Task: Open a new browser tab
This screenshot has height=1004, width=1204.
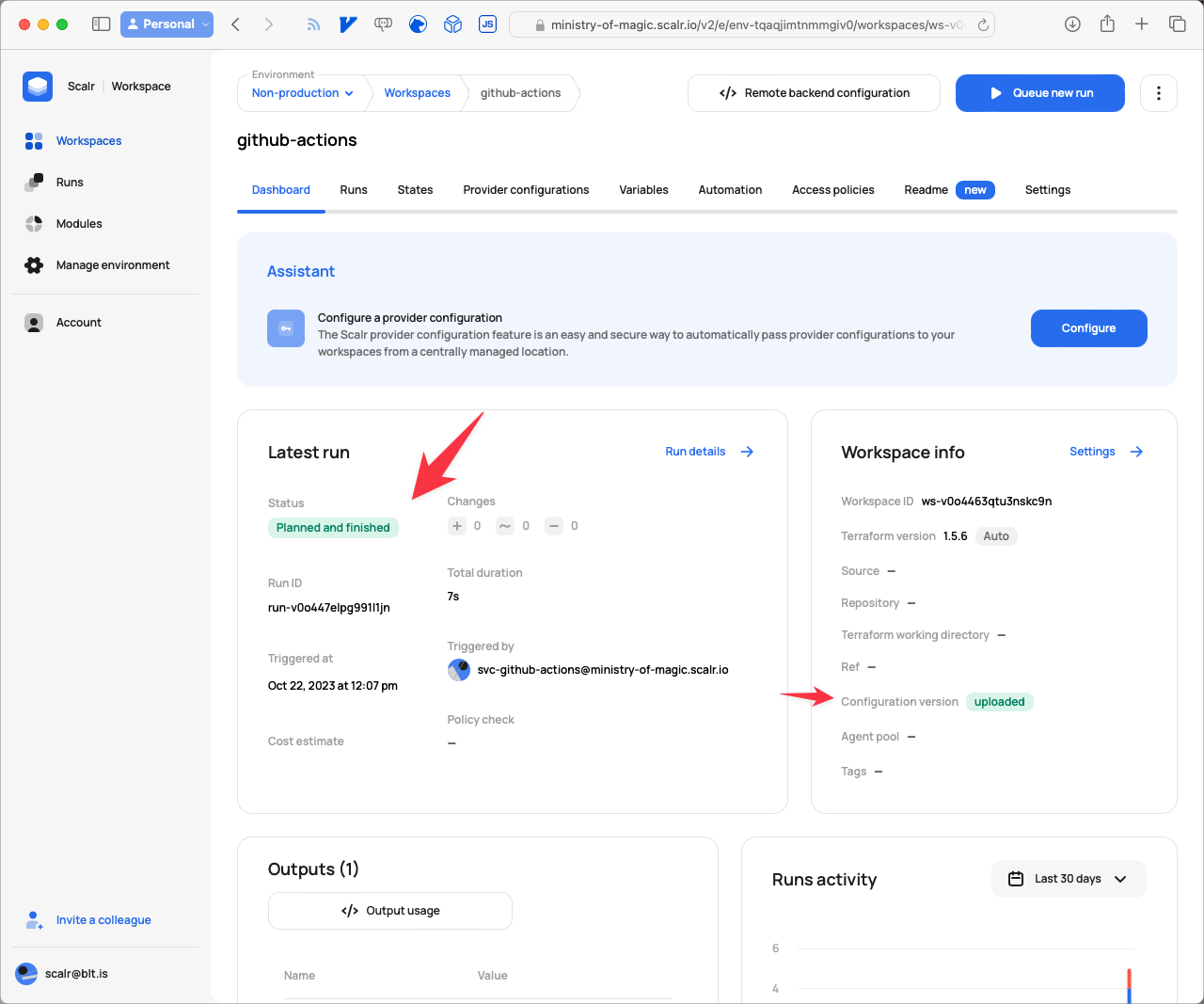Action: (1142, 24)
